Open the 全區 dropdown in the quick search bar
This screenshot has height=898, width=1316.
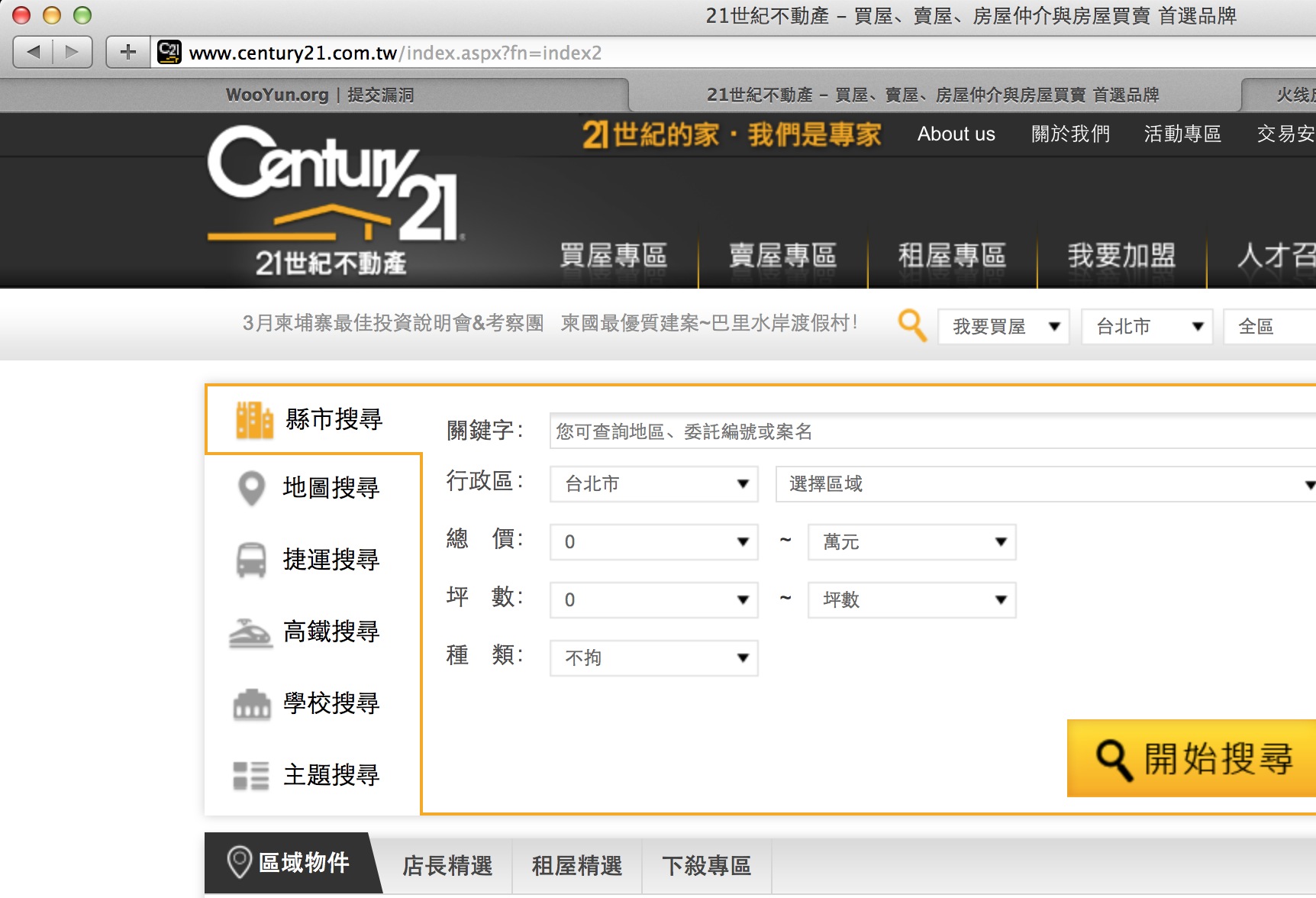1269,326
